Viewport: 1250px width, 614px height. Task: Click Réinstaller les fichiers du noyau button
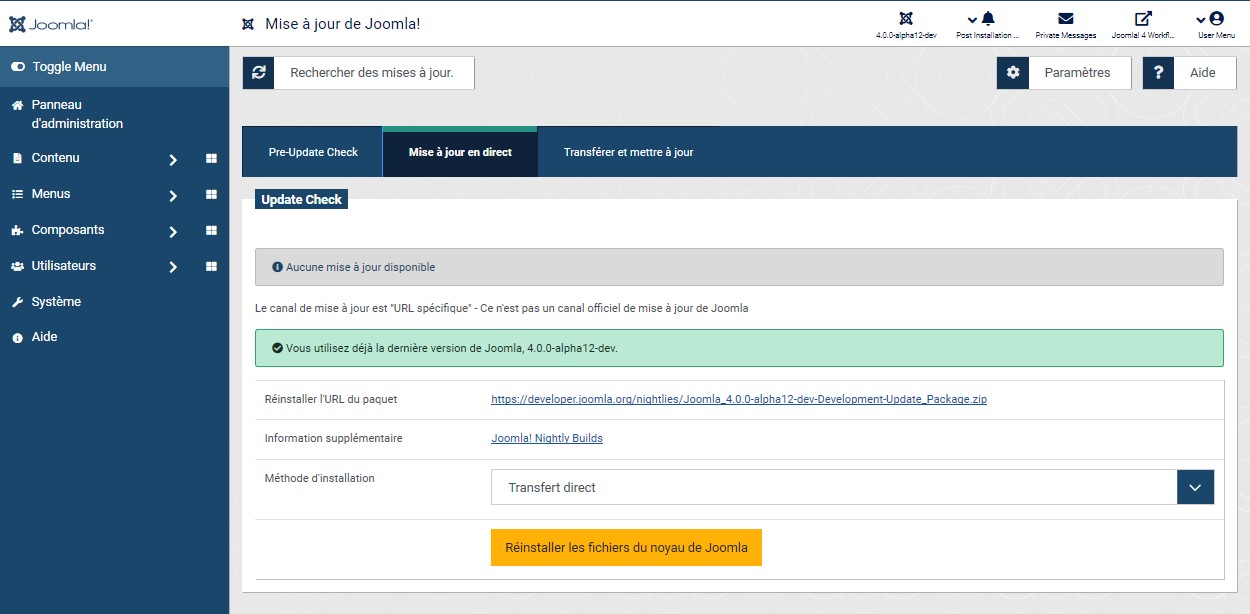[x=626, y=547]
